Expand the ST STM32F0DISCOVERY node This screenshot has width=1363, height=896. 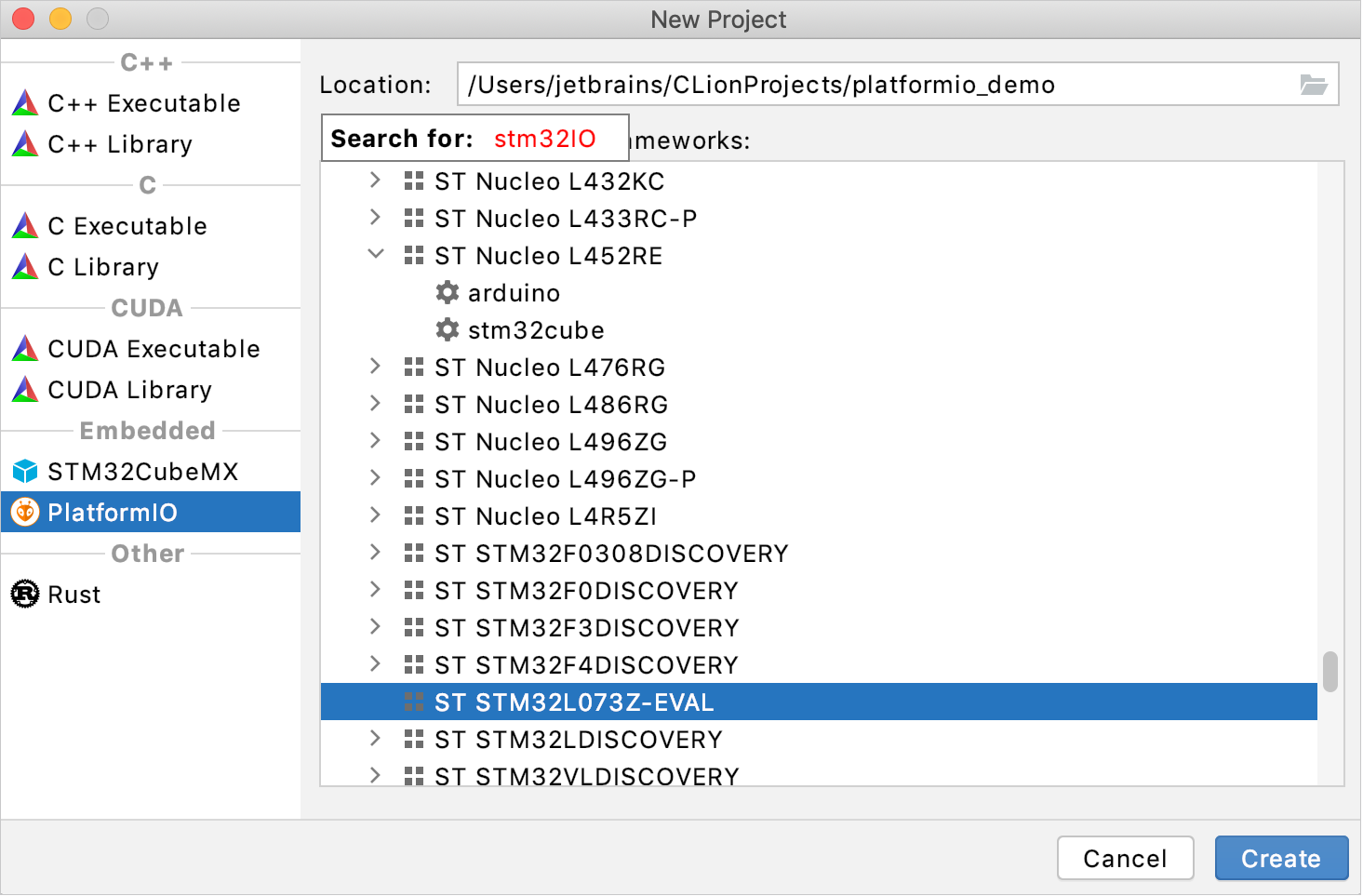pos(375,589)
